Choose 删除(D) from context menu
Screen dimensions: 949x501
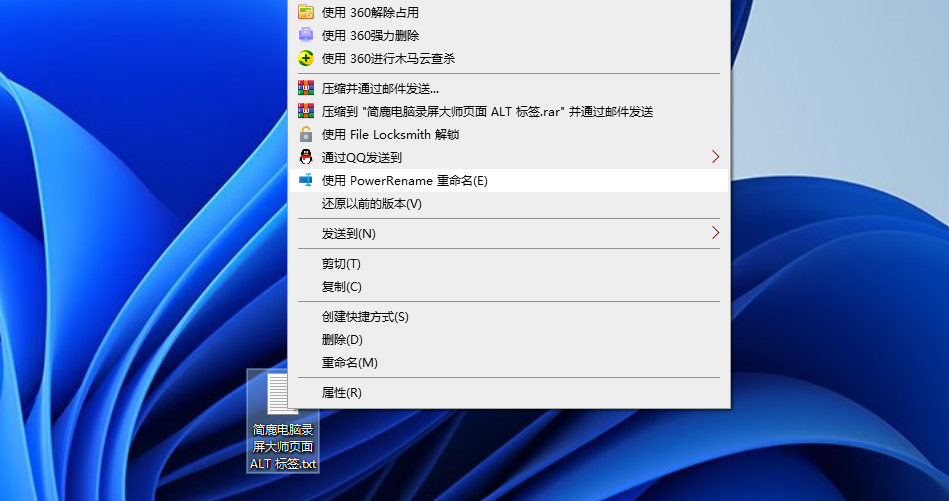click(x=509, y=339)
